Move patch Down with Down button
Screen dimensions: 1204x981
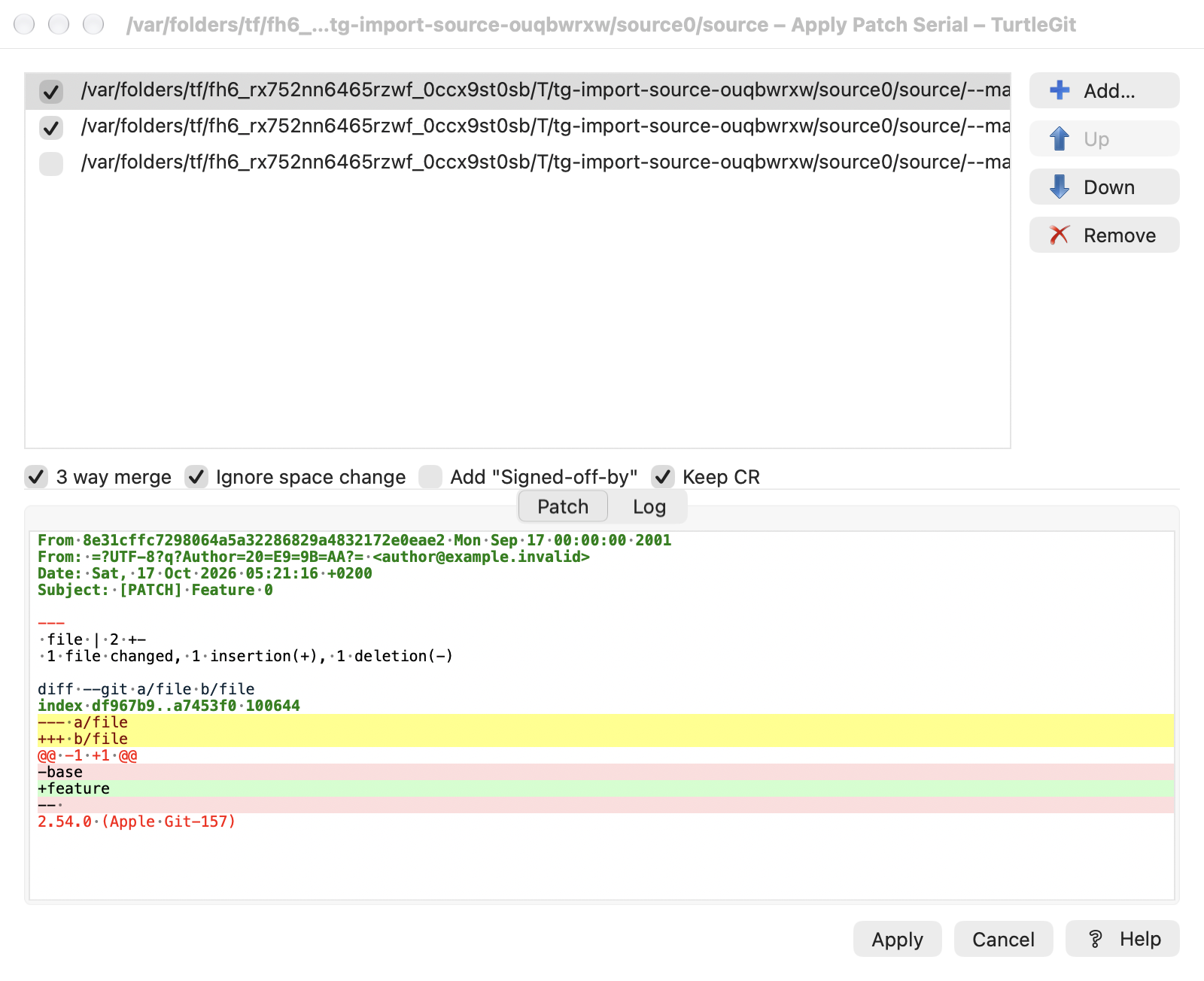point(1104,187)
